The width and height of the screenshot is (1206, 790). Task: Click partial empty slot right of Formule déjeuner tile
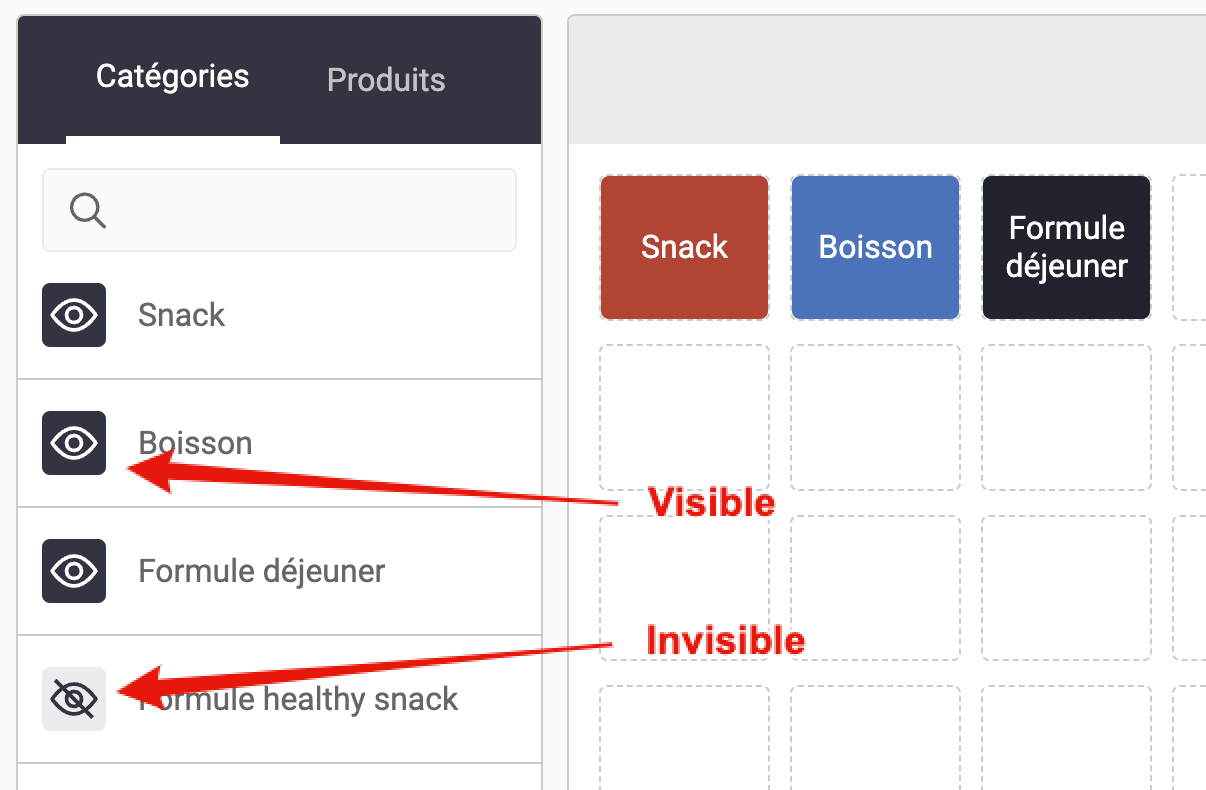click(x=1190, y=248)
